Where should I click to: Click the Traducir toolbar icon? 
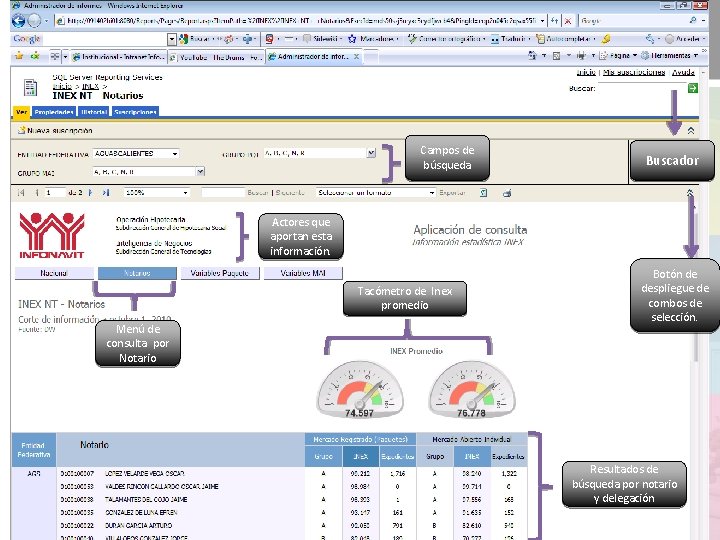495,39
